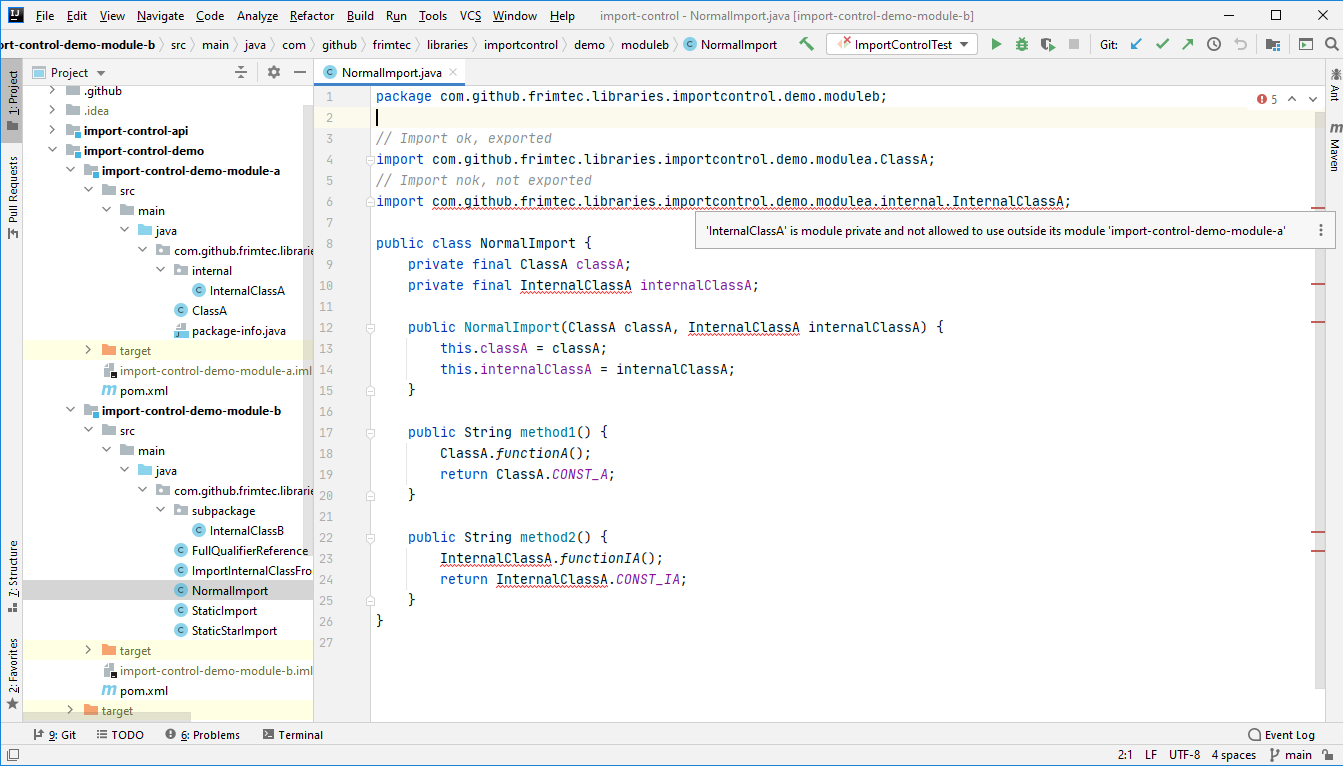Open the 6: Problems tool window
The image size is (1343, 766).
(x=202, y=735)
